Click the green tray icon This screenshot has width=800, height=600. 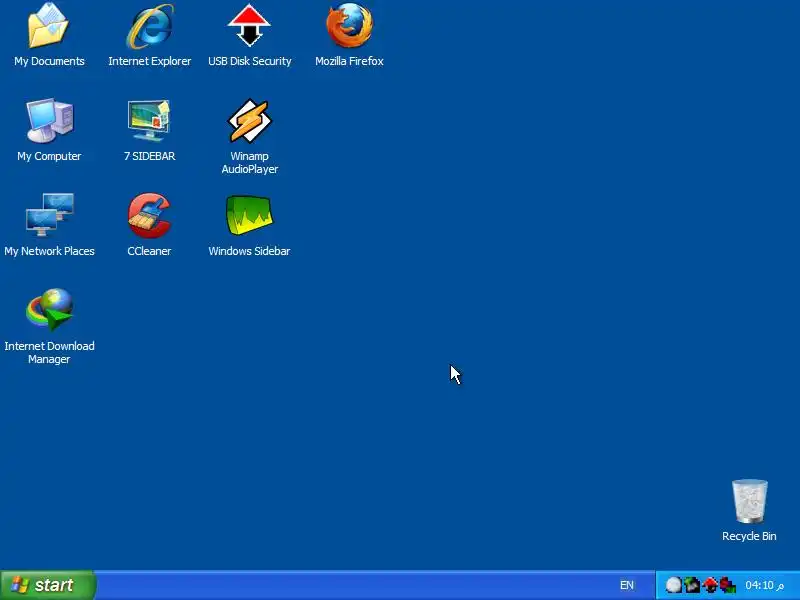coord(692,585)
